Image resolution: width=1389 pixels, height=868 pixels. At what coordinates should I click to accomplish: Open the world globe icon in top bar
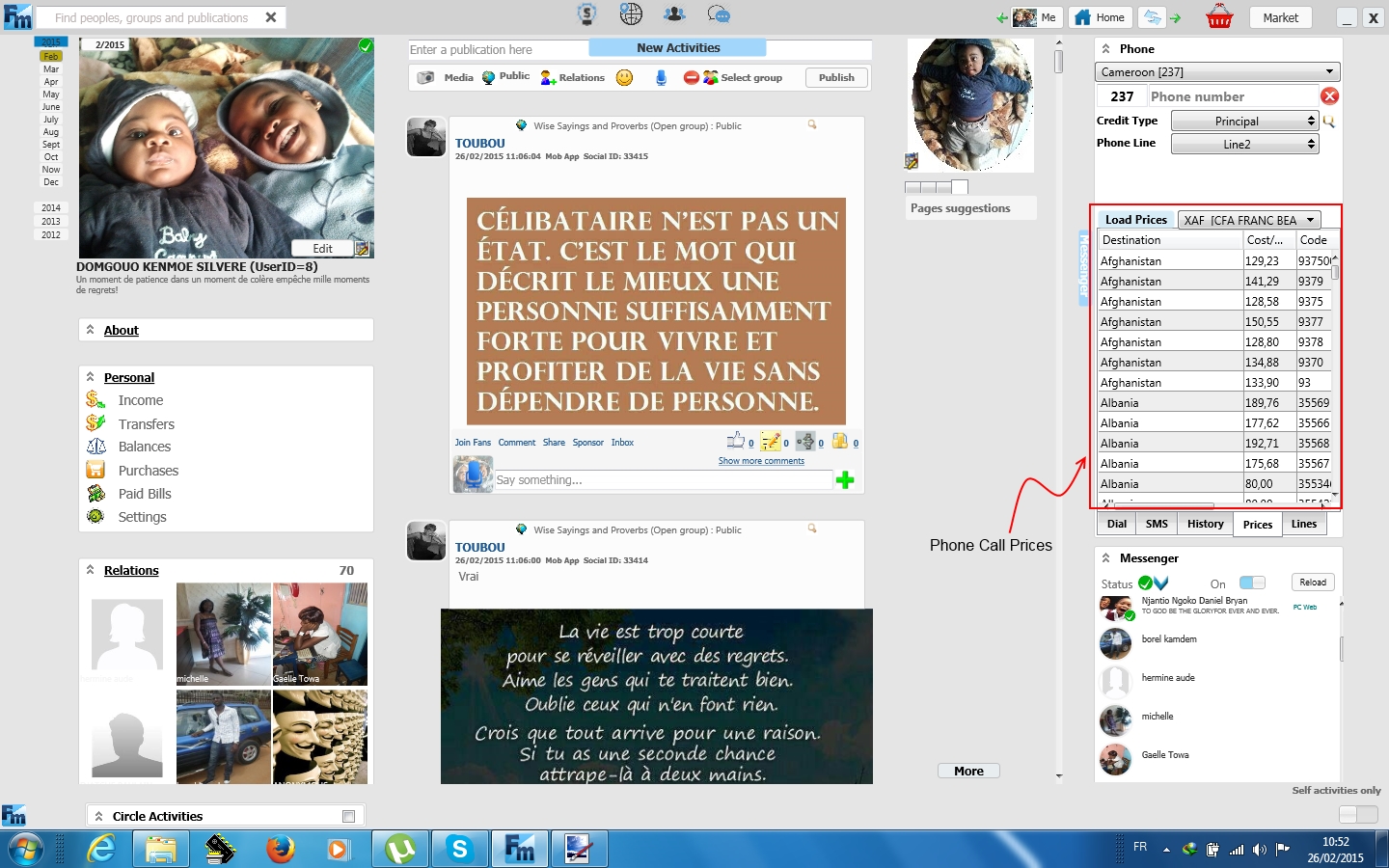631,14
